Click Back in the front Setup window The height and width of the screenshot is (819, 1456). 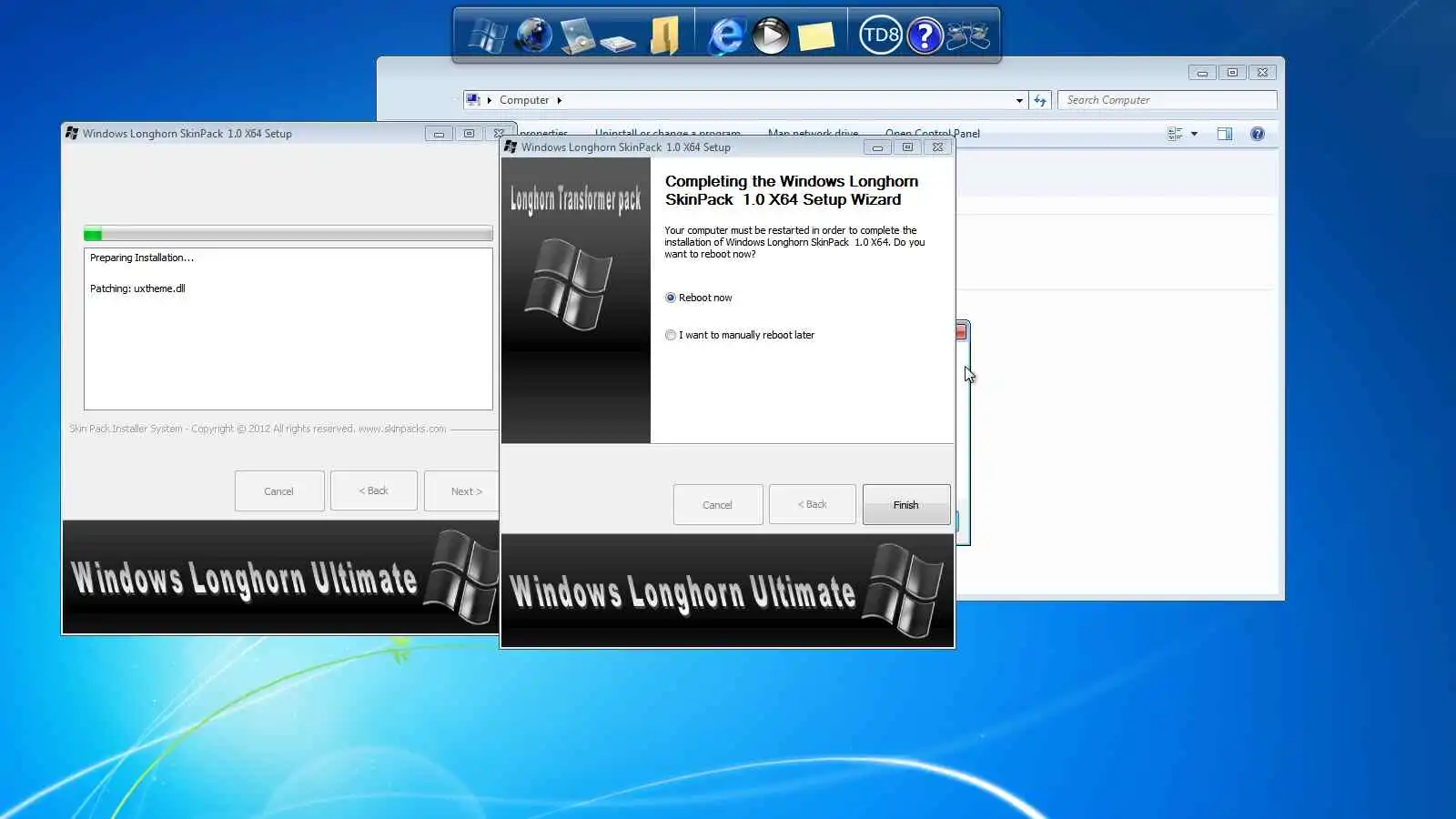pos(813,504)
